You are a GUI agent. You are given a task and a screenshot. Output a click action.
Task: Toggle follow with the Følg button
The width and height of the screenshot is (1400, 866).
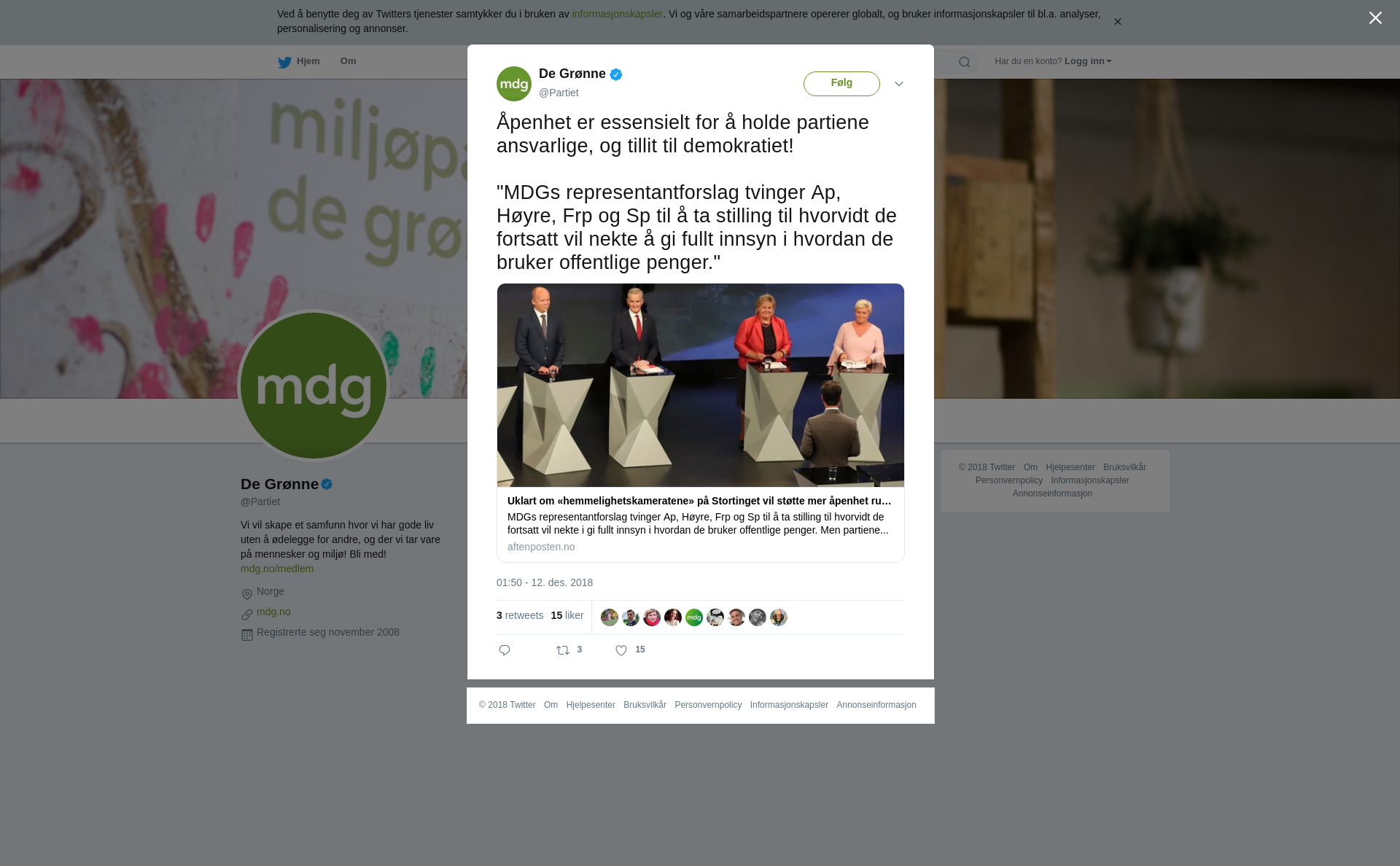pos(841,84)
